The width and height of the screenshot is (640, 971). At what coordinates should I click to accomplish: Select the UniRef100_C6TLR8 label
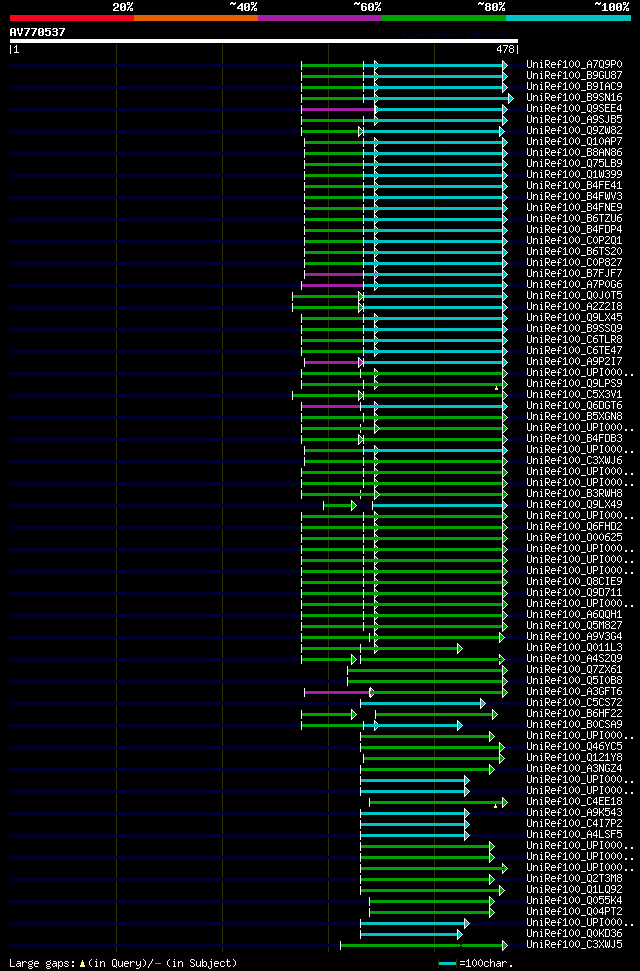(574, 339)
